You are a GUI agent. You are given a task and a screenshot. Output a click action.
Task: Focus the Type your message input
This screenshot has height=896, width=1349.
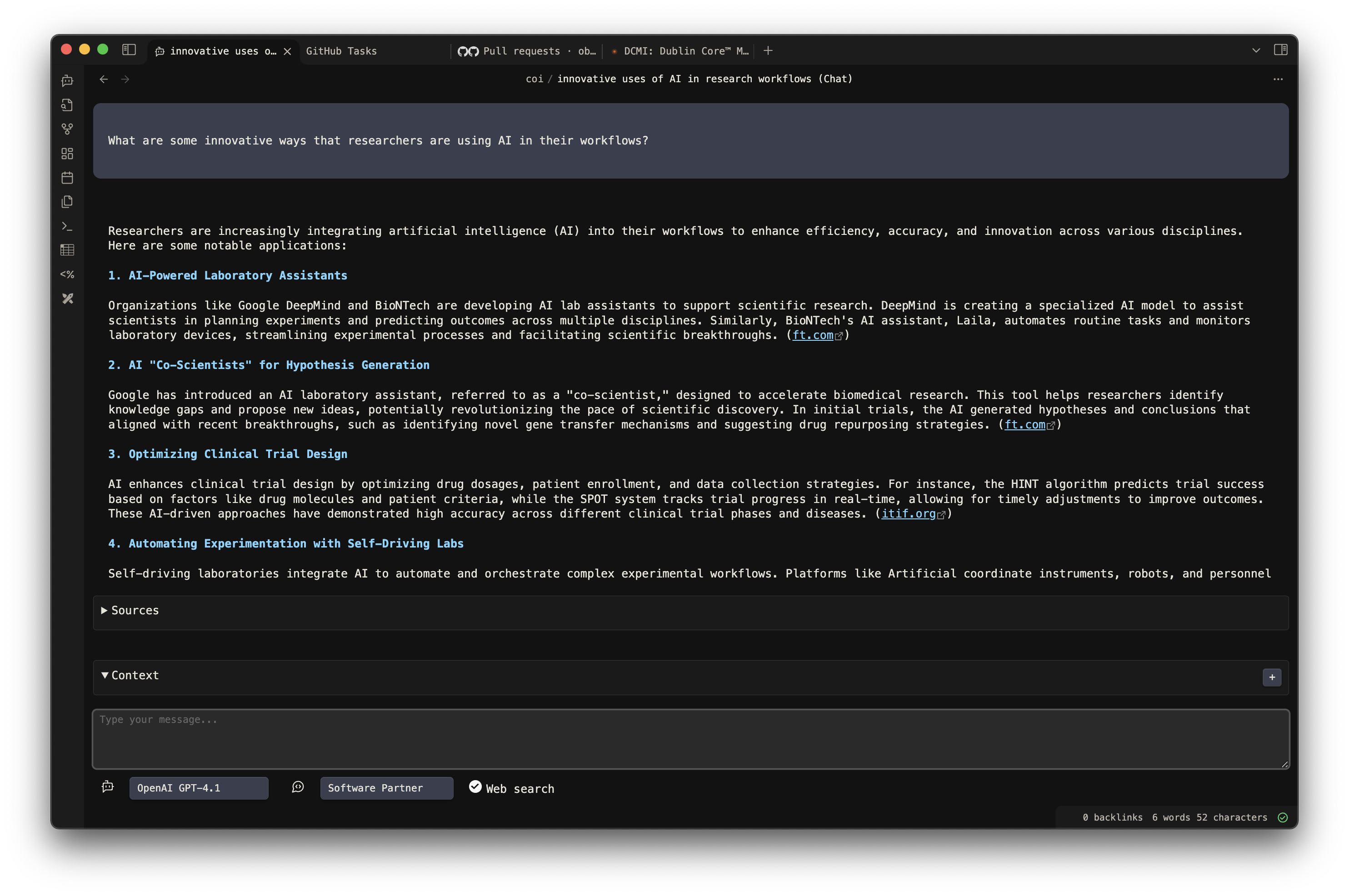tap(690, 739)
